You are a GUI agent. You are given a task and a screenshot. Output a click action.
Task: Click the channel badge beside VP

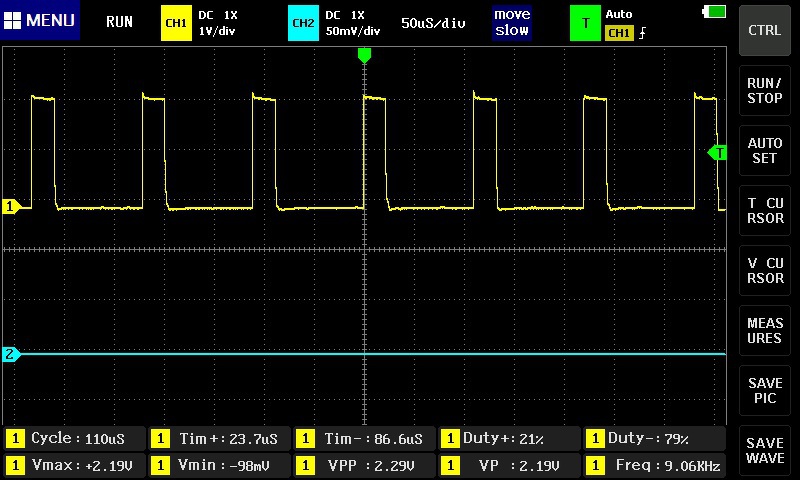click(450, 465)
